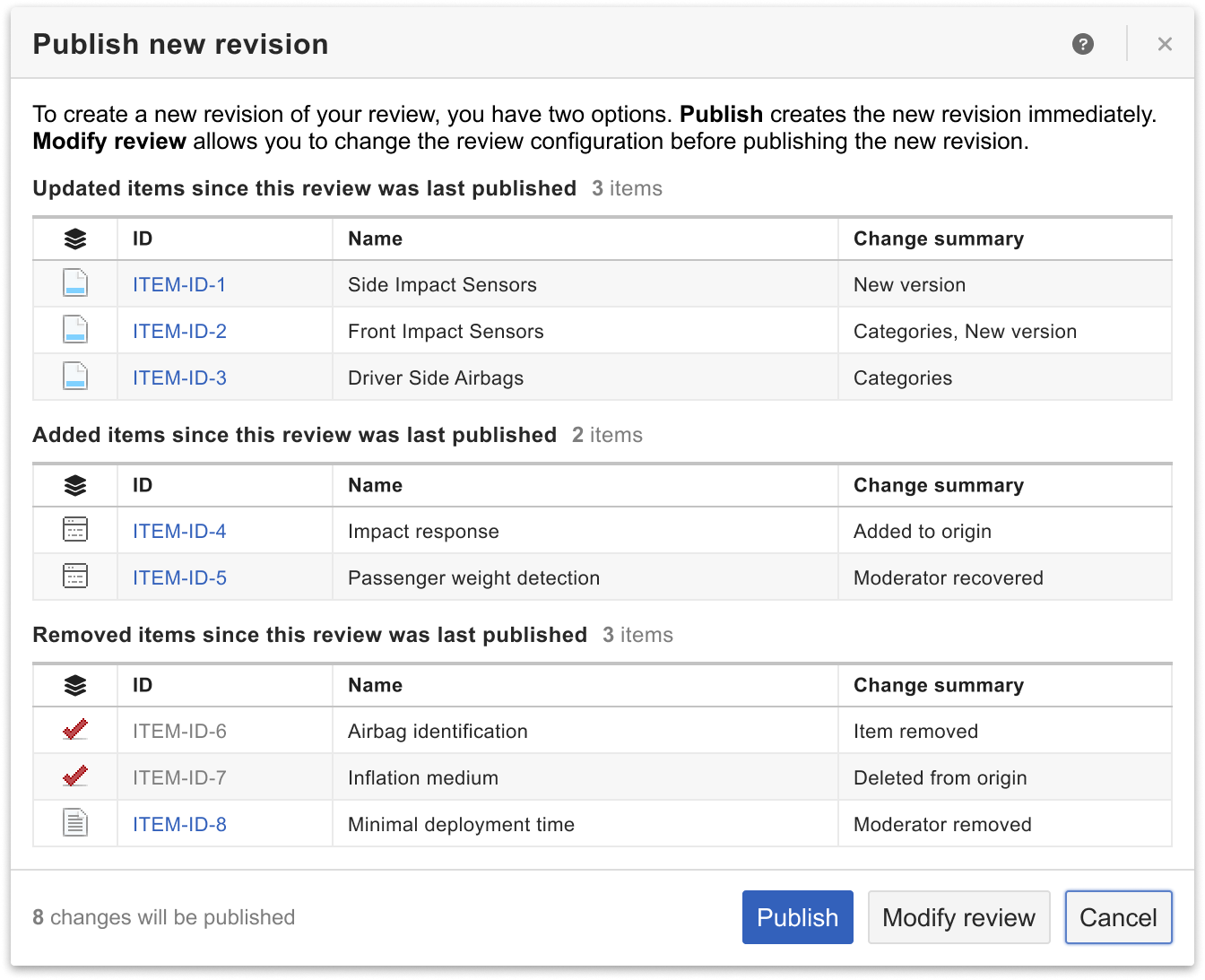Cancel publishing the new revision
Viewport: 1205px width, 980px height.
tap(1118, 917)
